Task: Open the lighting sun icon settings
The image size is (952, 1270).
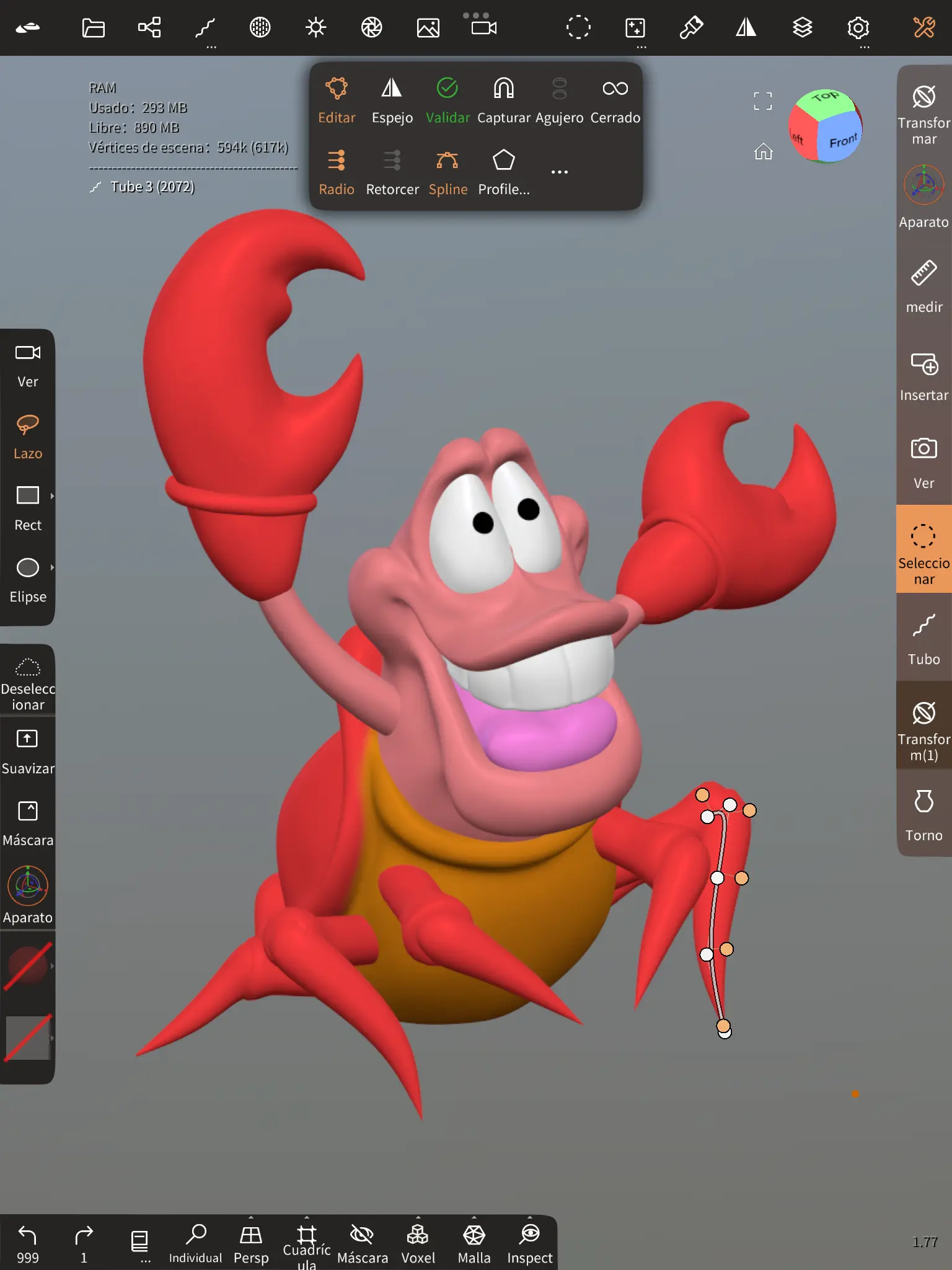Action: (x=315, y=28)
